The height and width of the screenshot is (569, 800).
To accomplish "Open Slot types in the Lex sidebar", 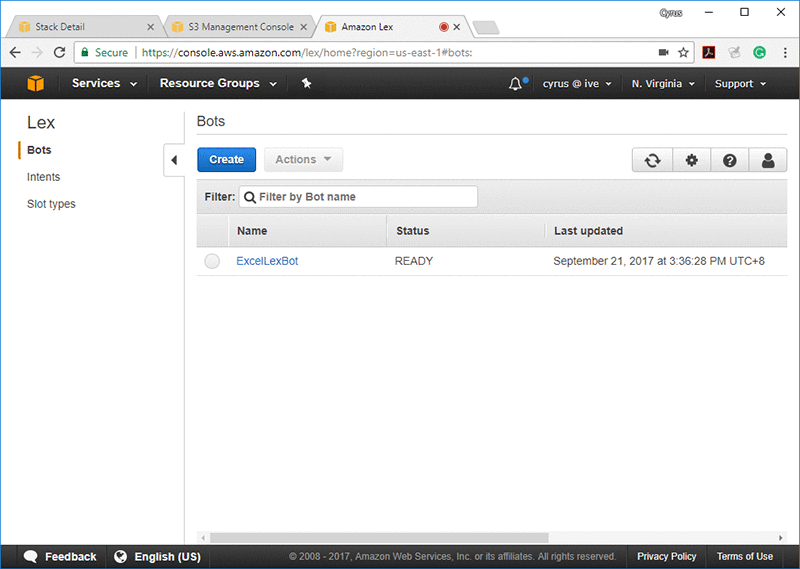I will (x=51, y=204).
